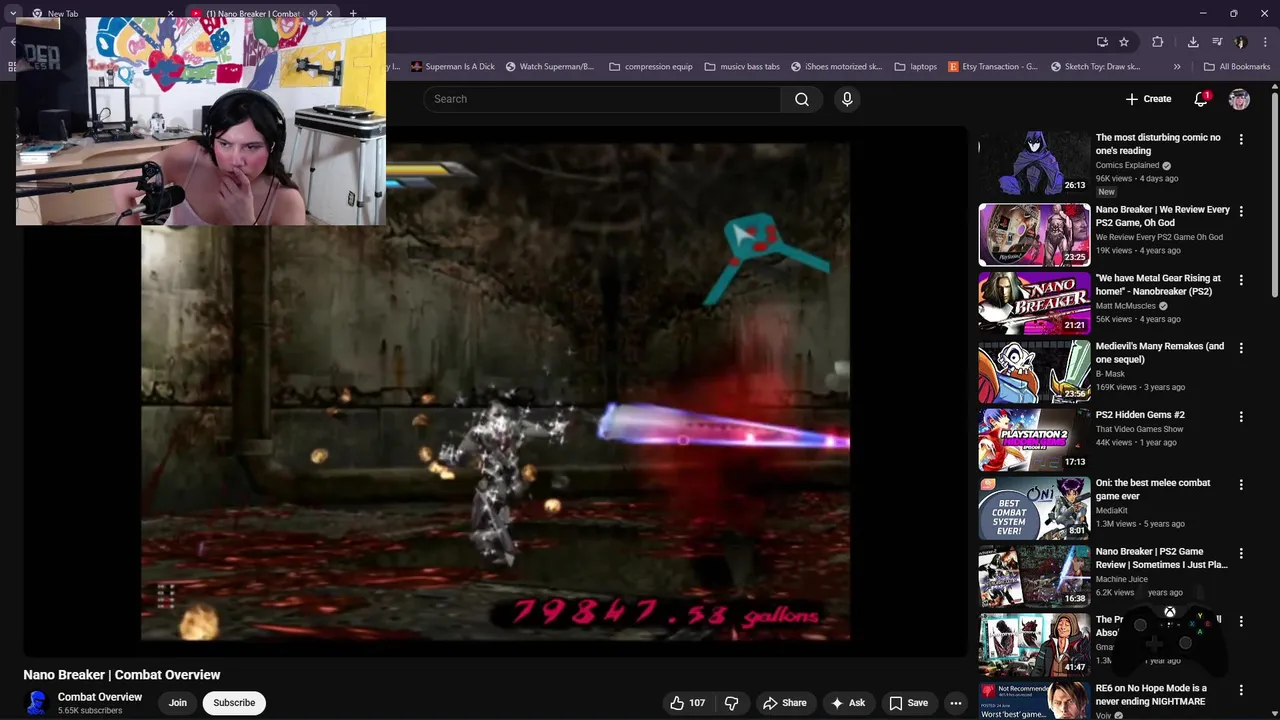
Task: Open options for PS2 Hidden Gems video
Action: [x=1241, y=416]
